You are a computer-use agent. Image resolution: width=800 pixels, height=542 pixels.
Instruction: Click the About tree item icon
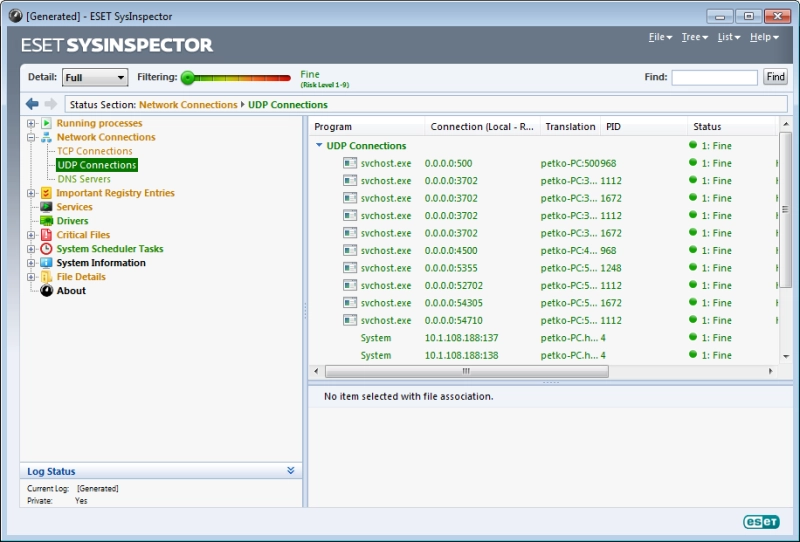(46, 290)
